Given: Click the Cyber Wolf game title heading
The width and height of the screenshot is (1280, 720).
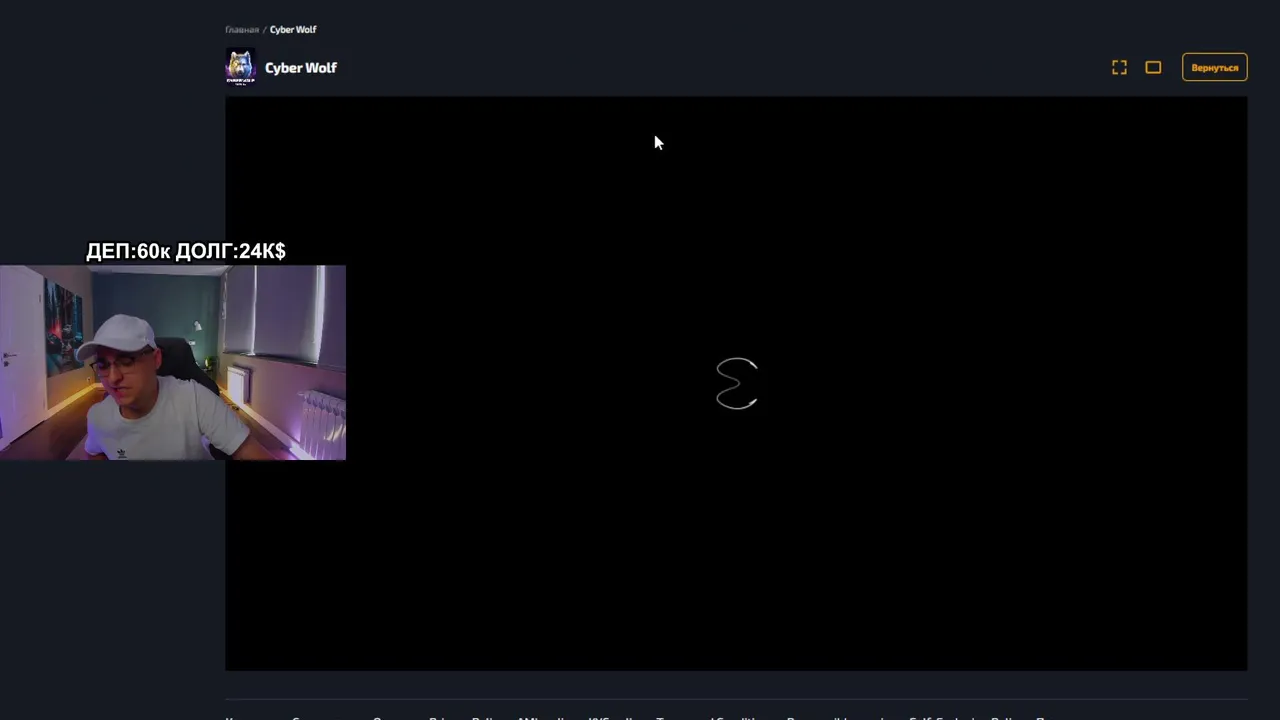Looking at the screenshot, I should pos(301,68).
